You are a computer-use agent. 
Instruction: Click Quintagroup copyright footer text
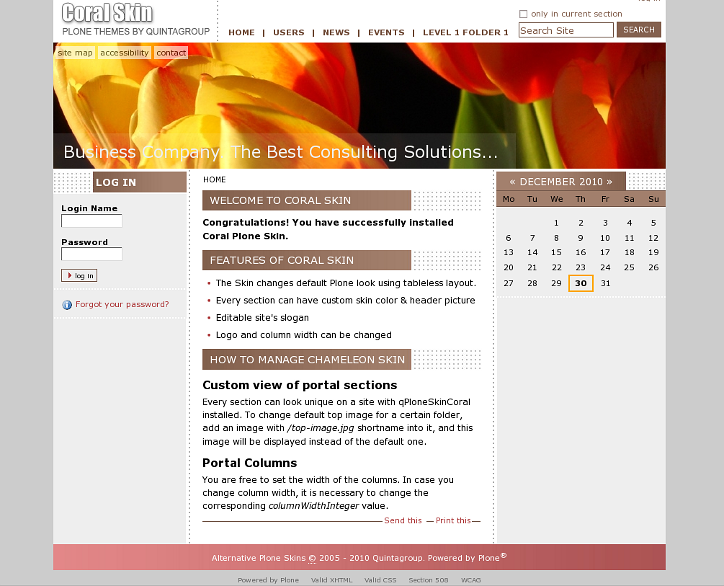click(360, 558)
